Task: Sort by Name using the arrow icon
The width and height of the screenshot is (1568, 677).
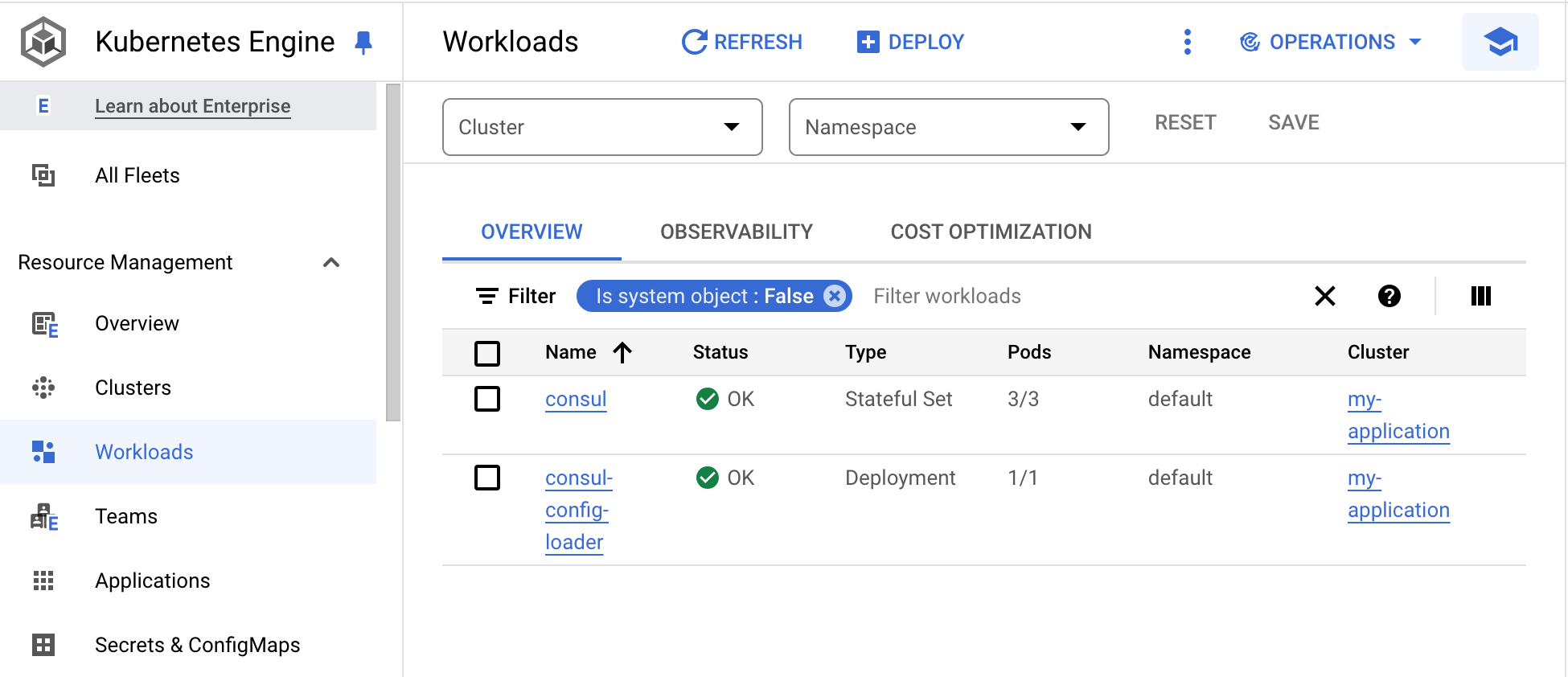Action: coord(622,352)
